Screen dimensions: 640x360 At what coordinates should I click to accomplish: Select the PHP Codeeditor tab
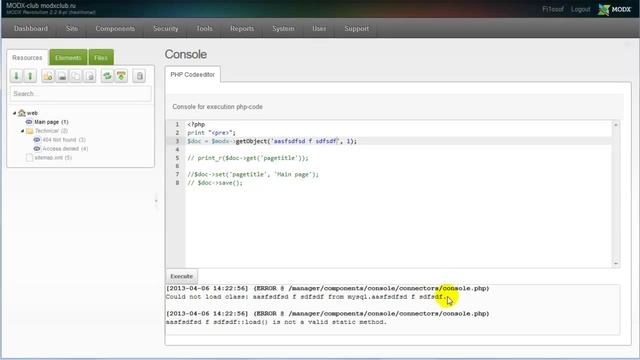point(193,75)
